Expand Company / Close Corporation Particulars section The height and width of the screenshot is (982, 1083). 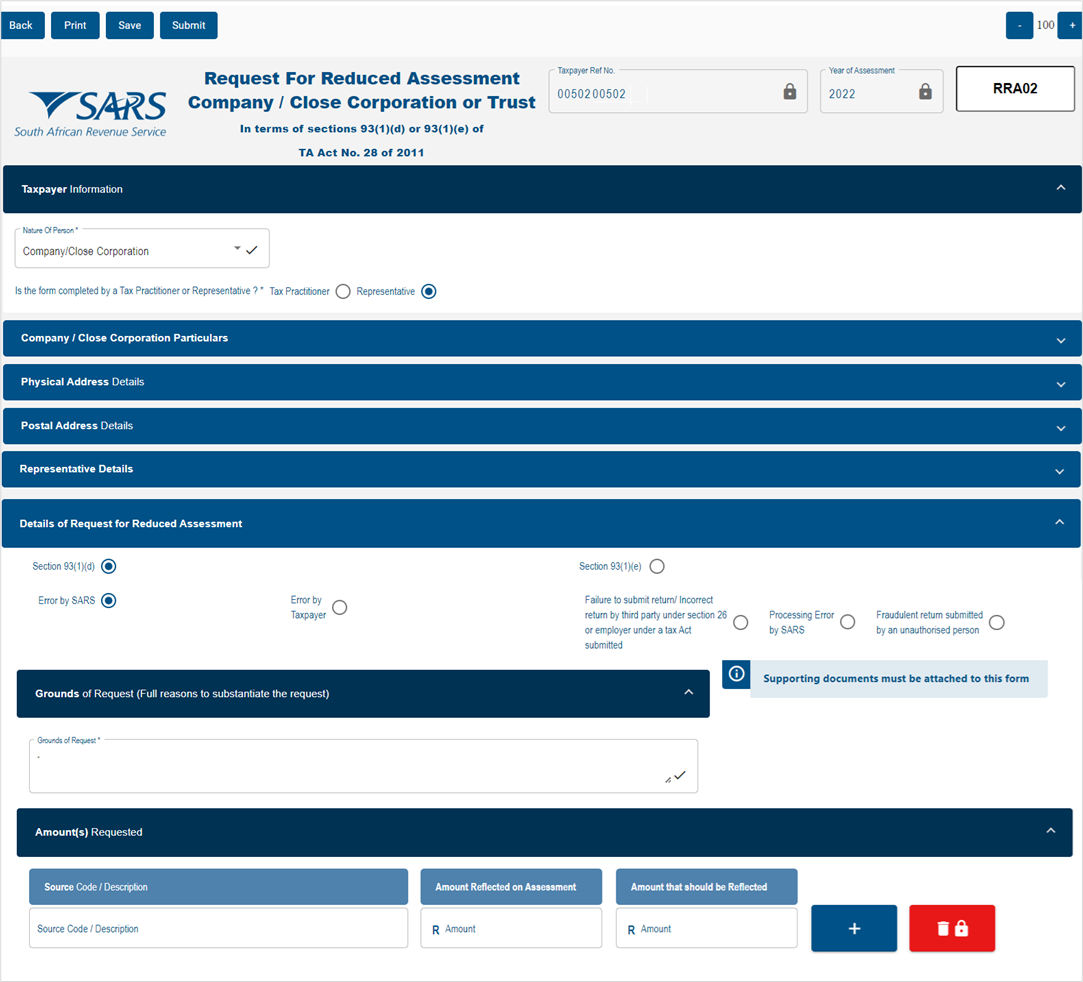tap(542, 338)
